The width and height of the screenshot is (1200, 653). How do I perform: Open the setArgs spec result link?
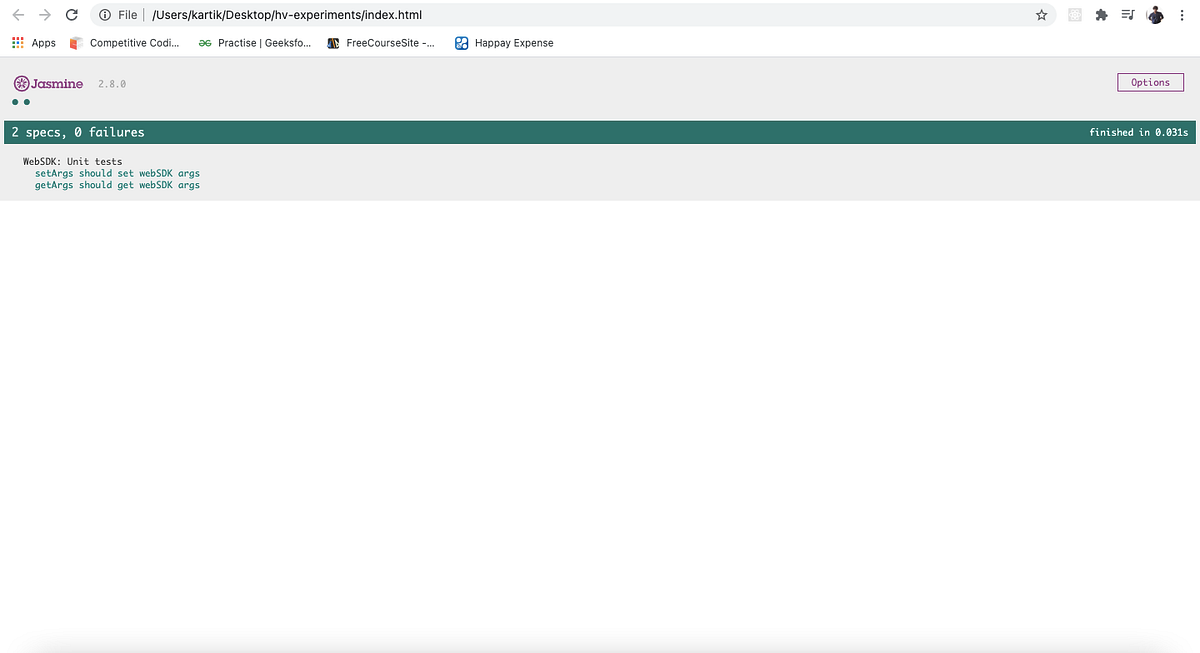[117, 173]
